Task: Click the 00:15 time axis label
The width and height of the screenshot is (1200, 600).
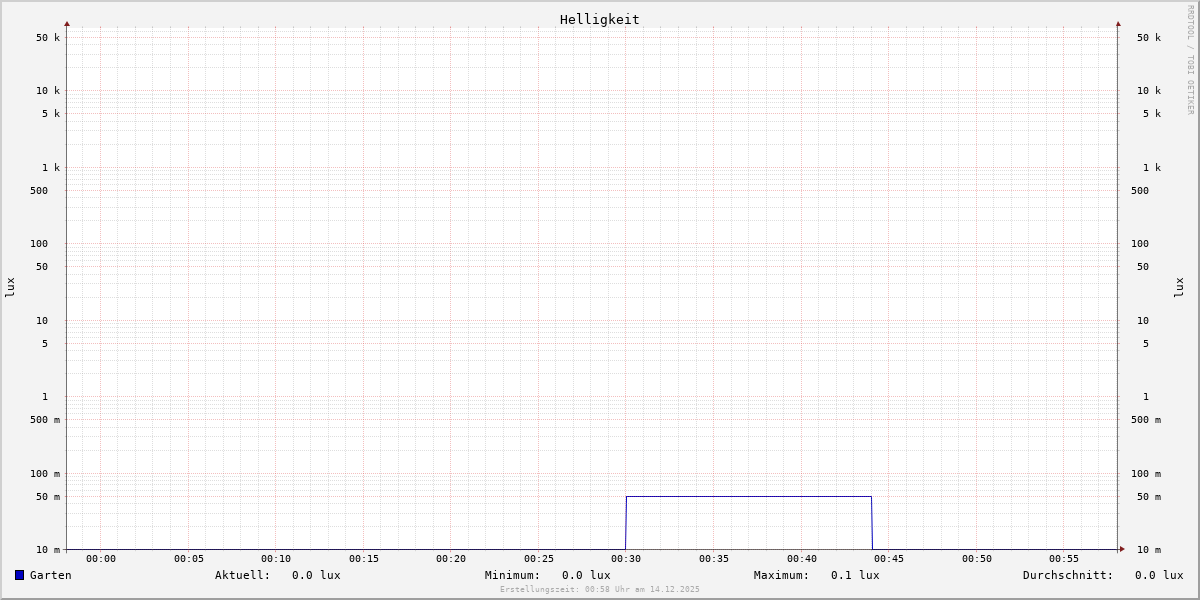Action: [364, 559]
